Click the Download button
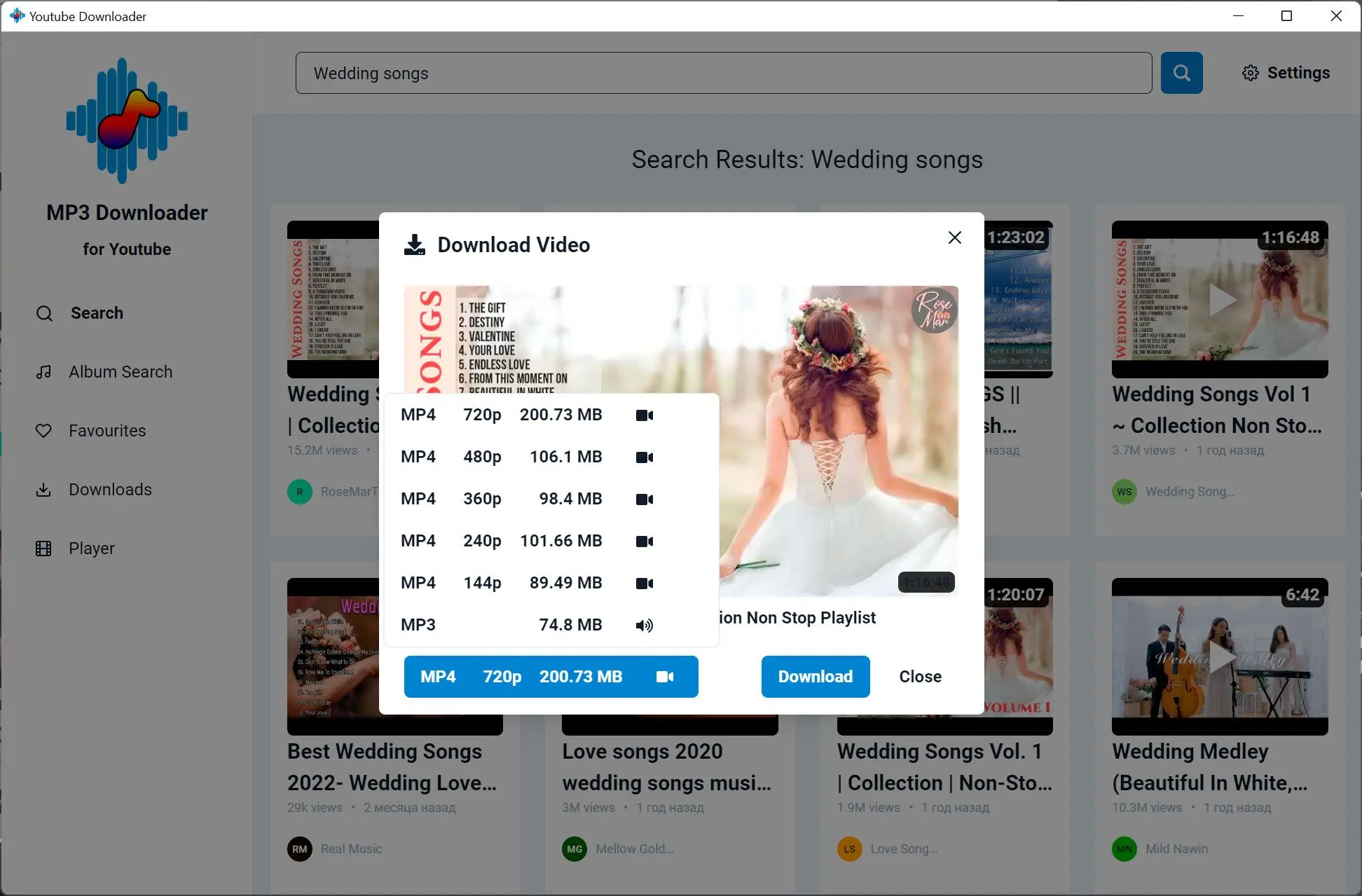The width and height of the screenshot is (1362, 896). pos(816,676)
